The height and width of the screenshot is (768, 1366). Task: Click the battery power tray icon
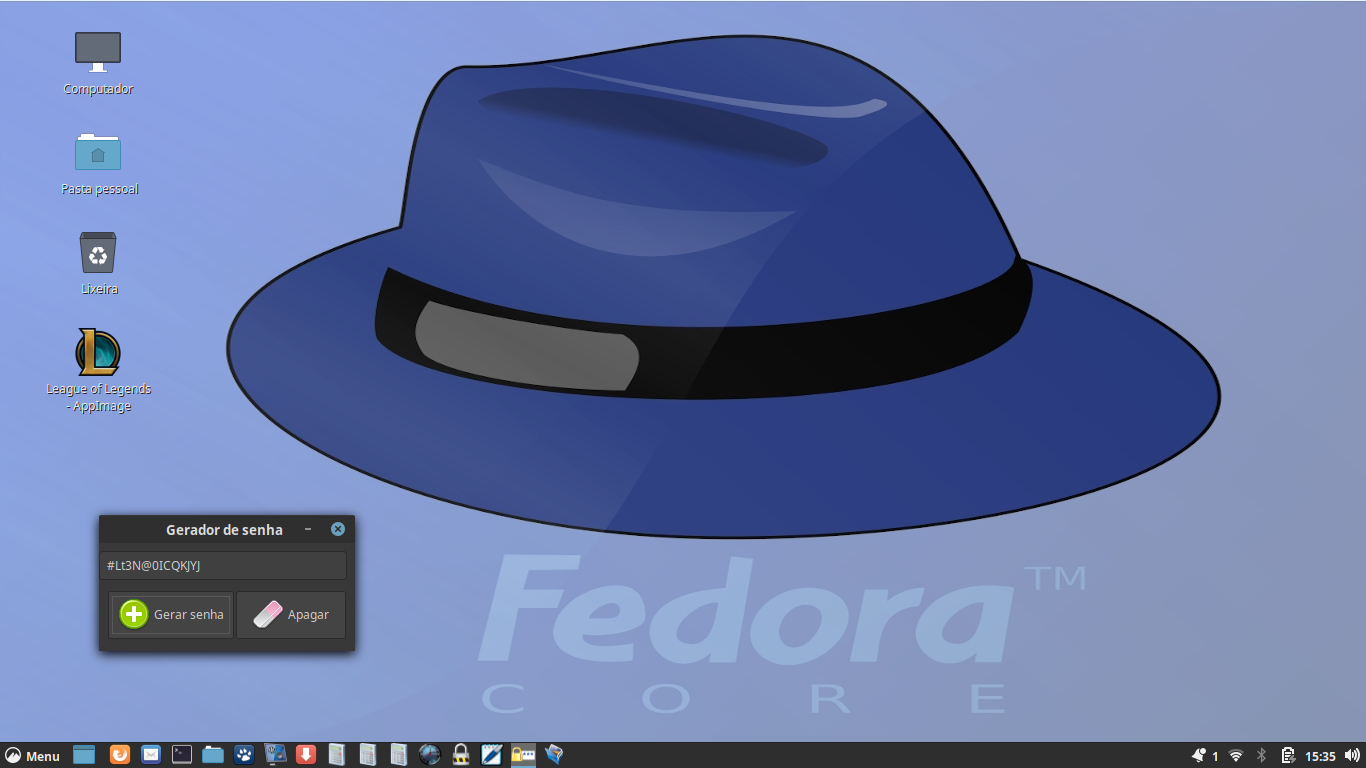[x=1288, y=756]
